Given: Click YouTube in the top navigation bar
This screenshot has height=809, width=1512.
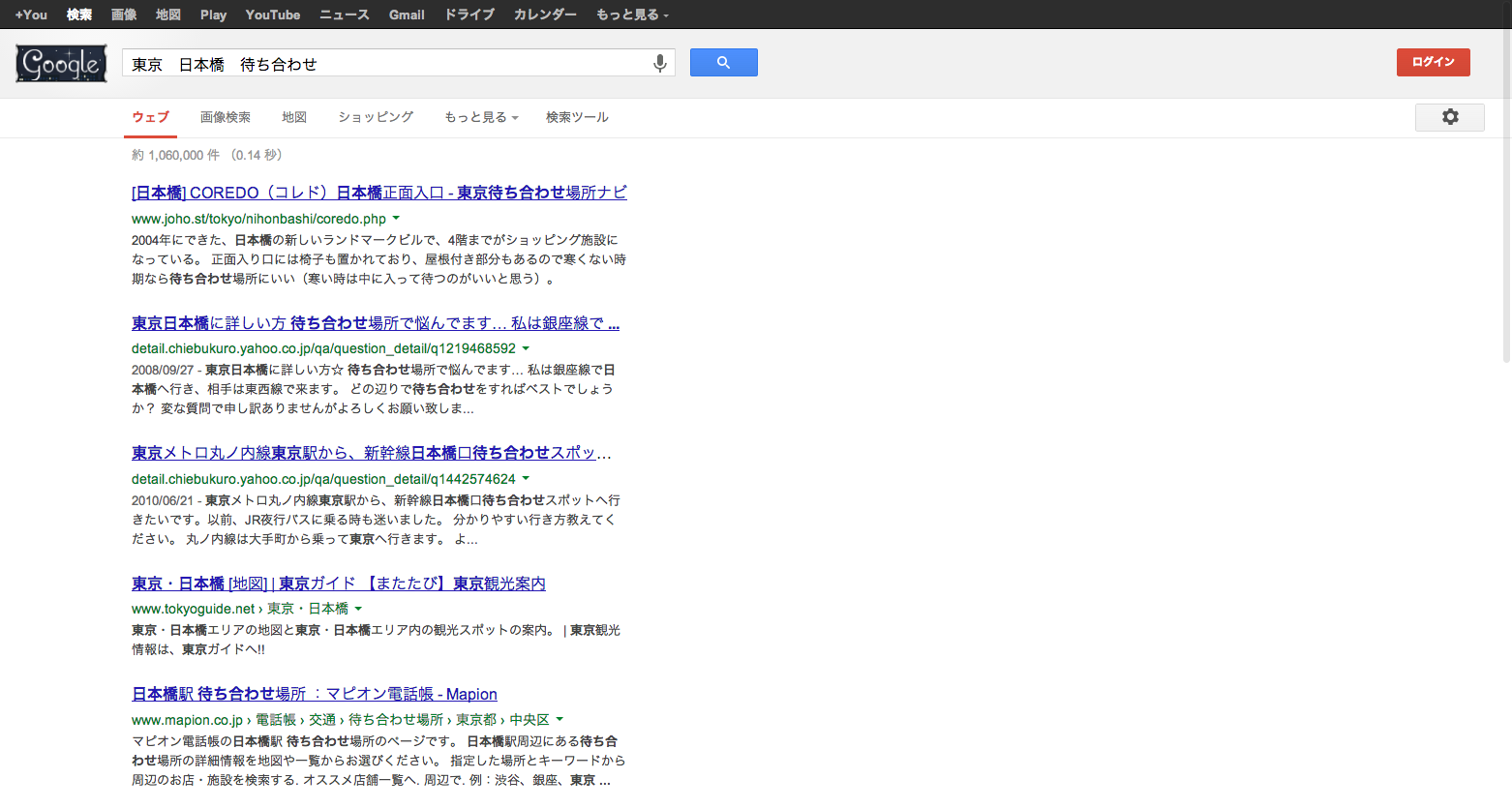Looking at the screenshot, I should (x=272, y=15).
